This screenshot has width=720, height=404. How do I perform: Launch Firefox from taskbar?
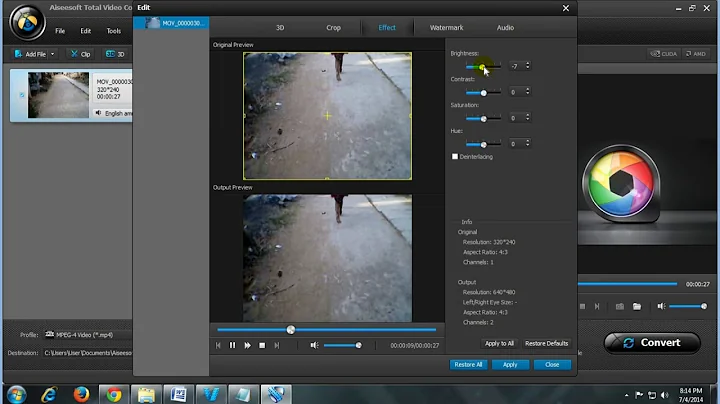[x=82, y=394]
